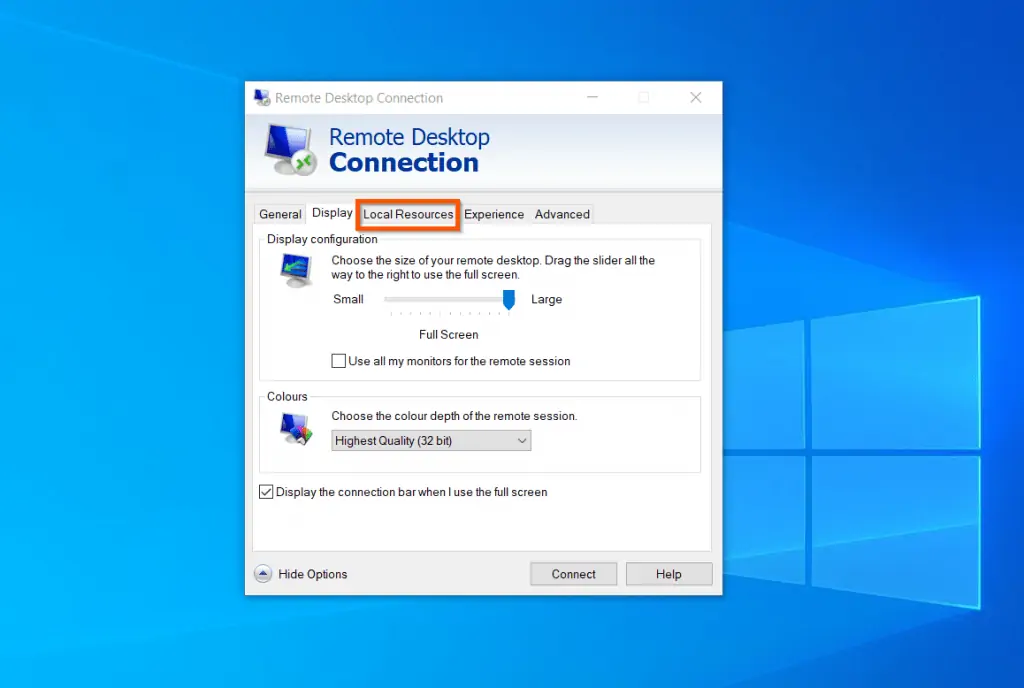Click the dropdown arrow on Highest Quality (32 bit)
This screenshot has height=688, width=1024.
521,440
